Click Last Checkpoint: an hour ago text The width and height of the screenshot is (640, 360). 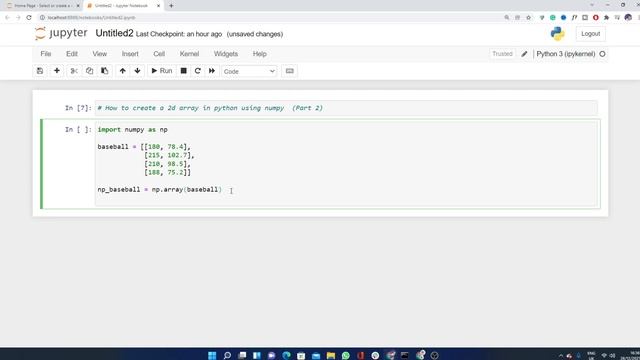coord(179,34)
